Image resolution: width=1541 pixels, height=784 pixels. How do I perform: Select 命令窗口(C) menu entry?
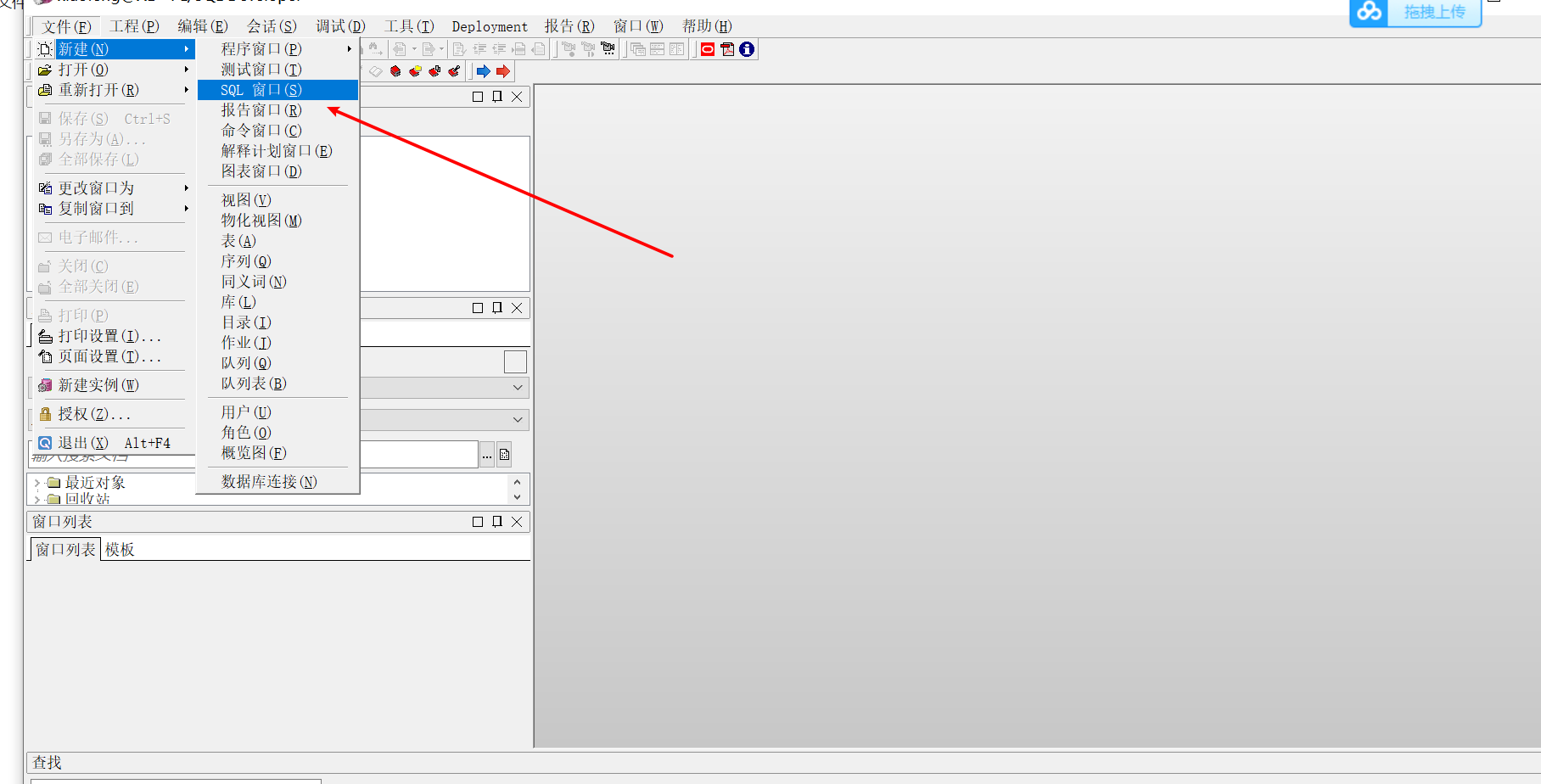click(x=278, y=131)
